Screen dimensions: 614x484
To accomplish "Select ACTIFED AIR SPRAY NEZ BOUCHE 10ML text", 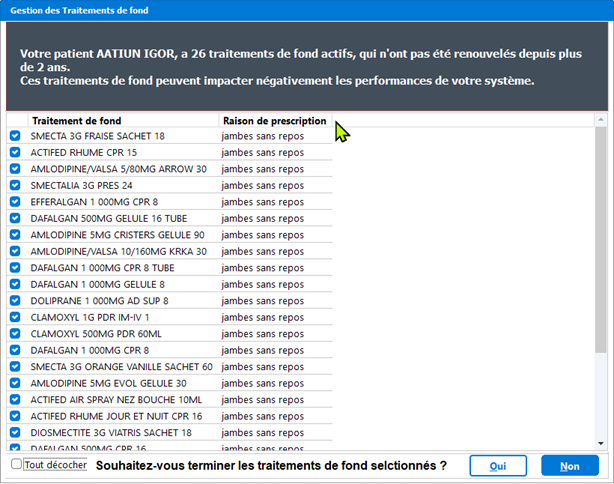I will tap(116, 399).
